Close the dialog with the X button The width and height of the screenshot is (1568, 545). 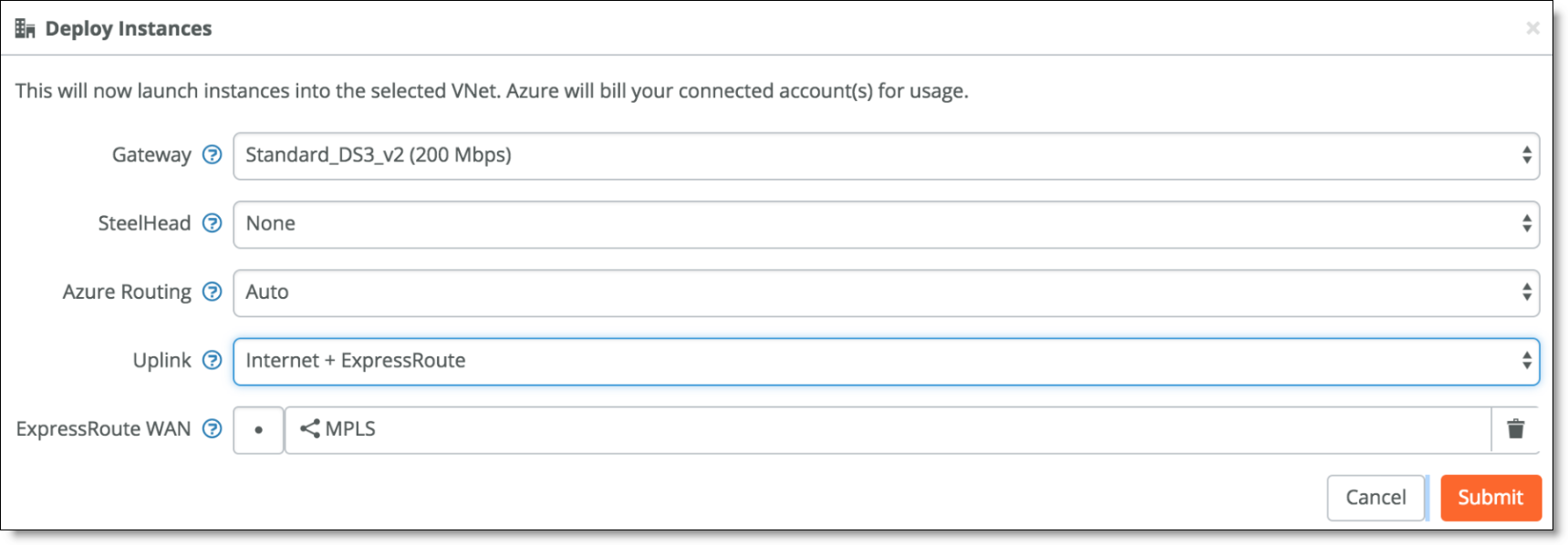[x=1532, y=28]
